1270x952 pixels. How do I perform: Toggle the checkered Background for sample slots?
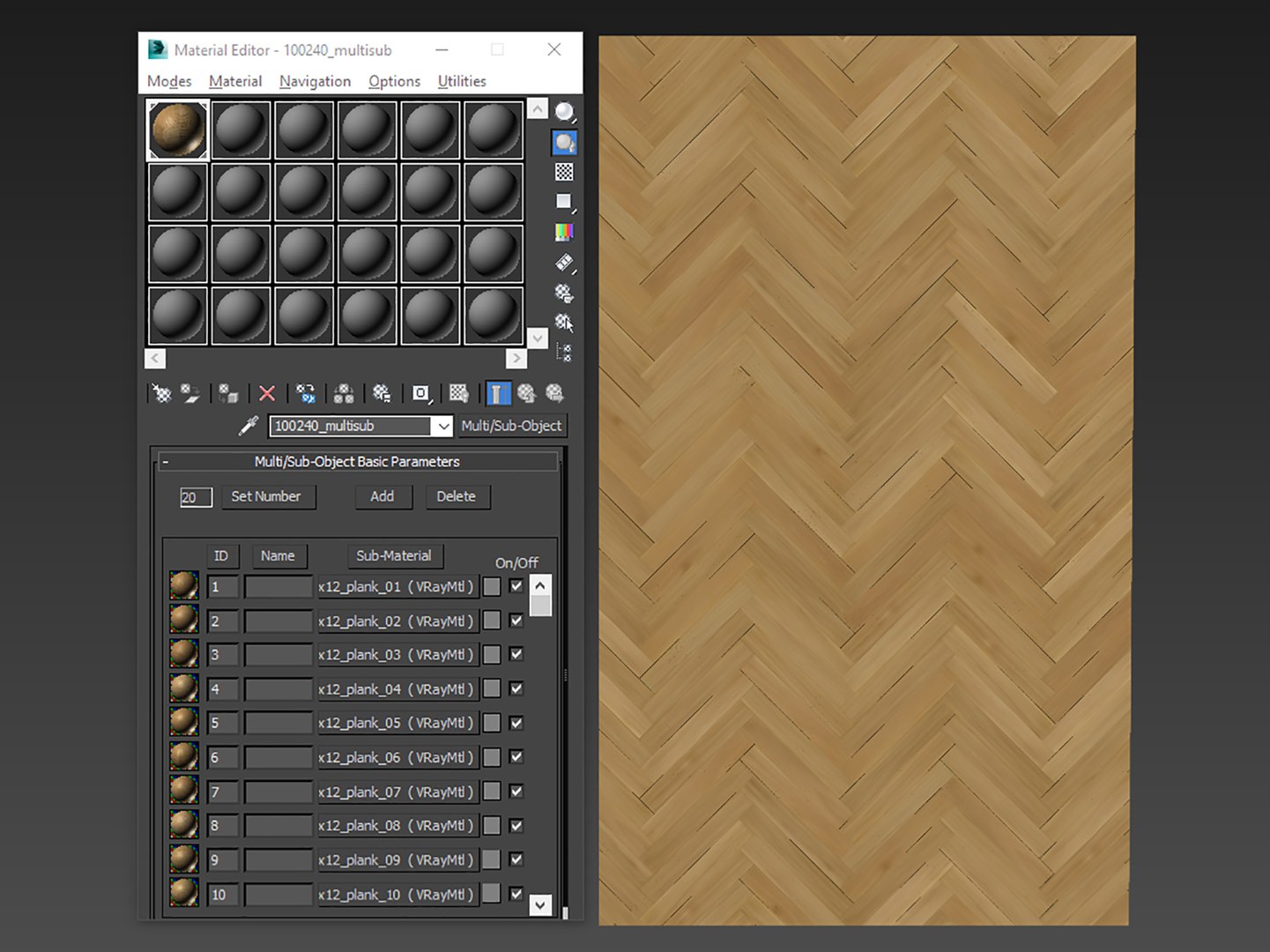coord(564,172)
